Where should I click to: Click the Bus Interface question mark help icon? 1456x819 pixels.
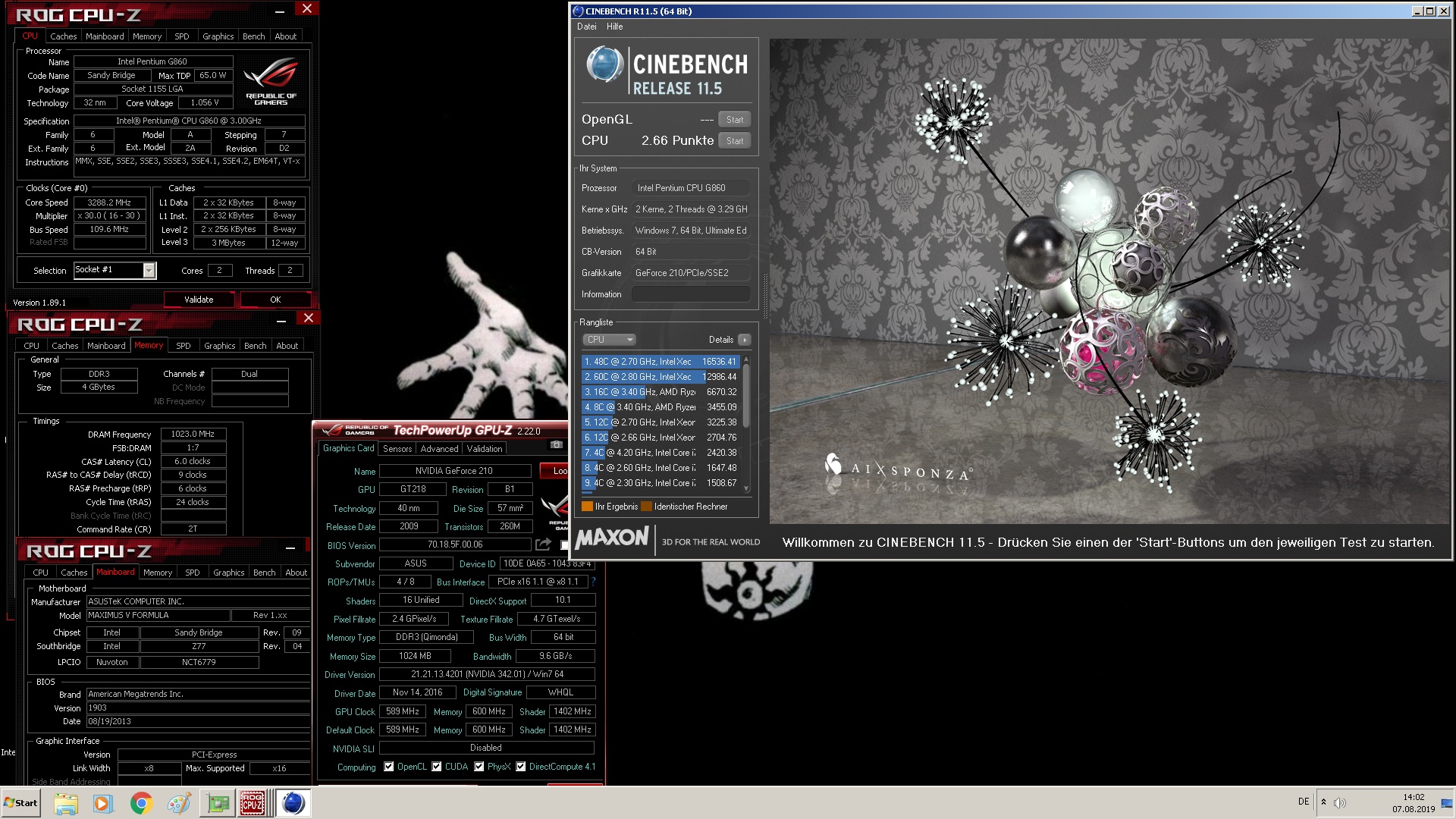(593, 582)
